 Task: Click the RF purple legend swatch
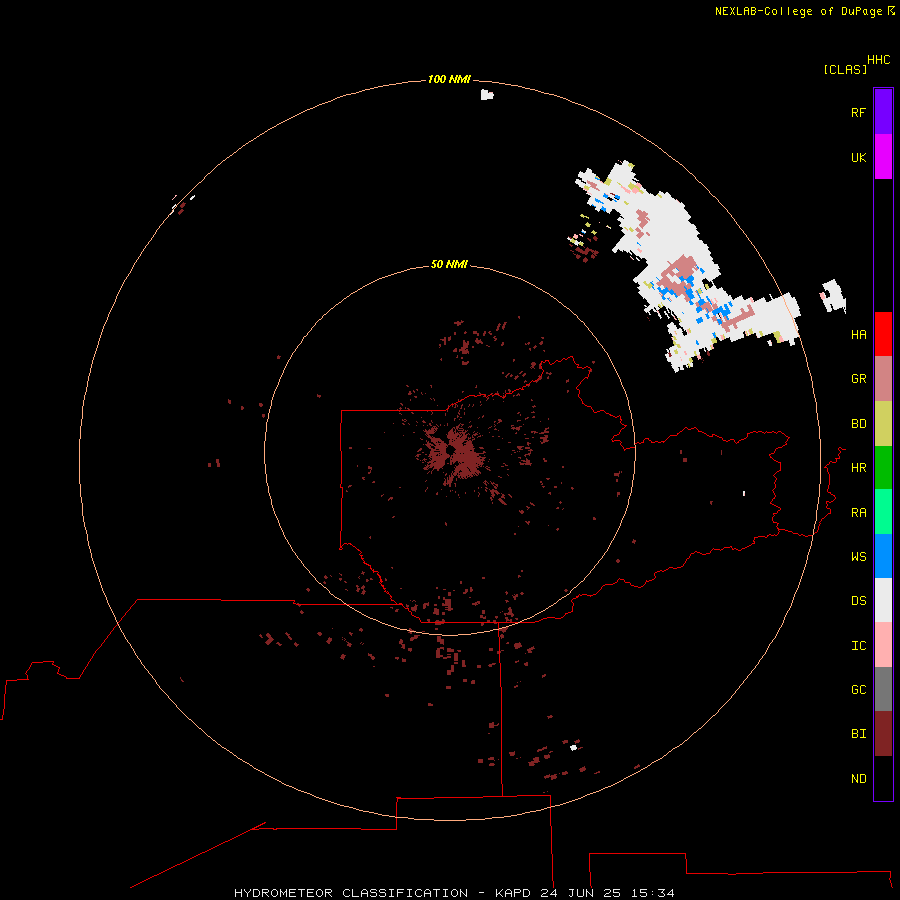883,112
